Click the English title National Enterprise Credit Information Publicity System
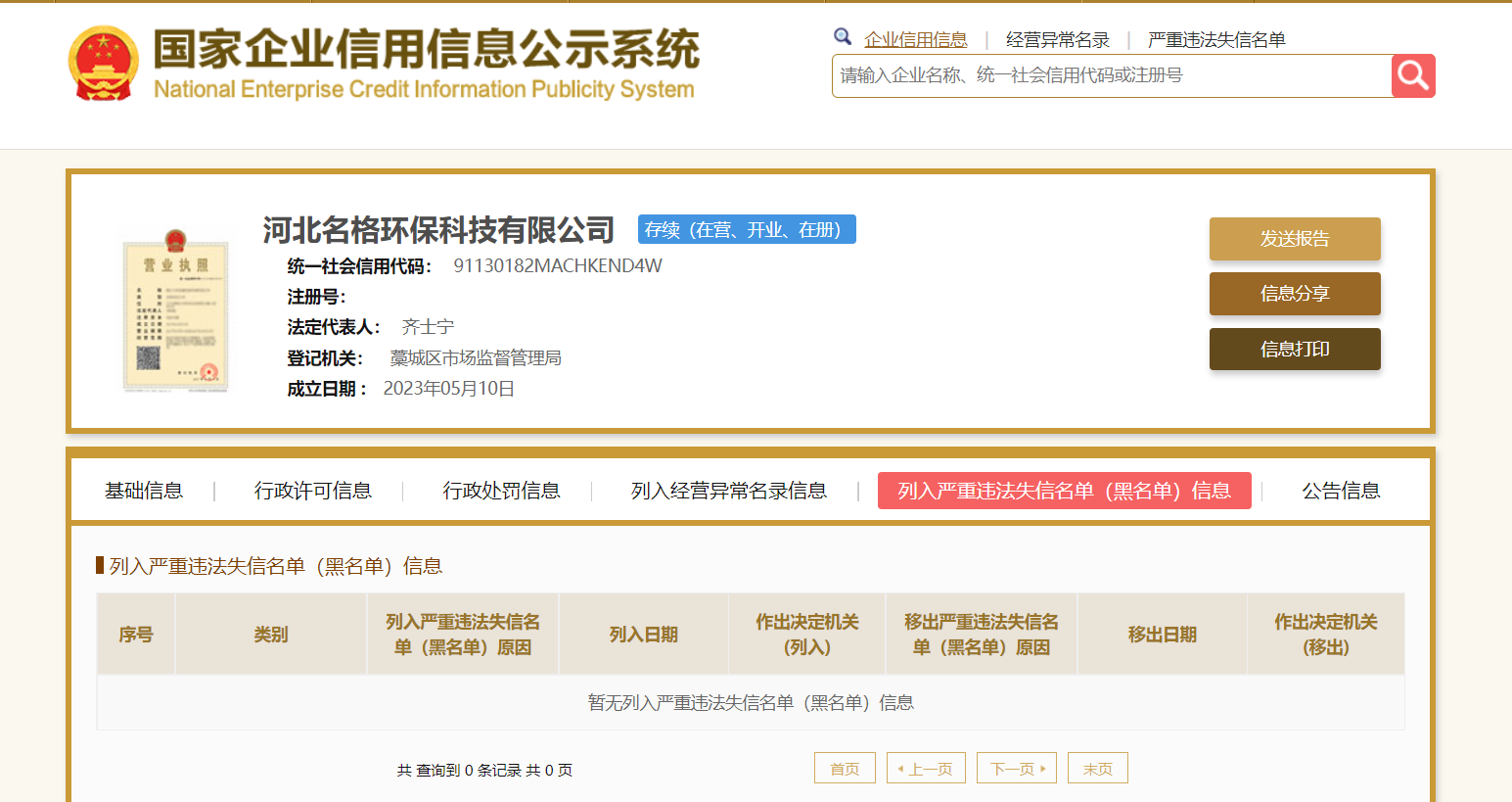The width and height of the screenshot is (1512, 802). tap(424, 89)
